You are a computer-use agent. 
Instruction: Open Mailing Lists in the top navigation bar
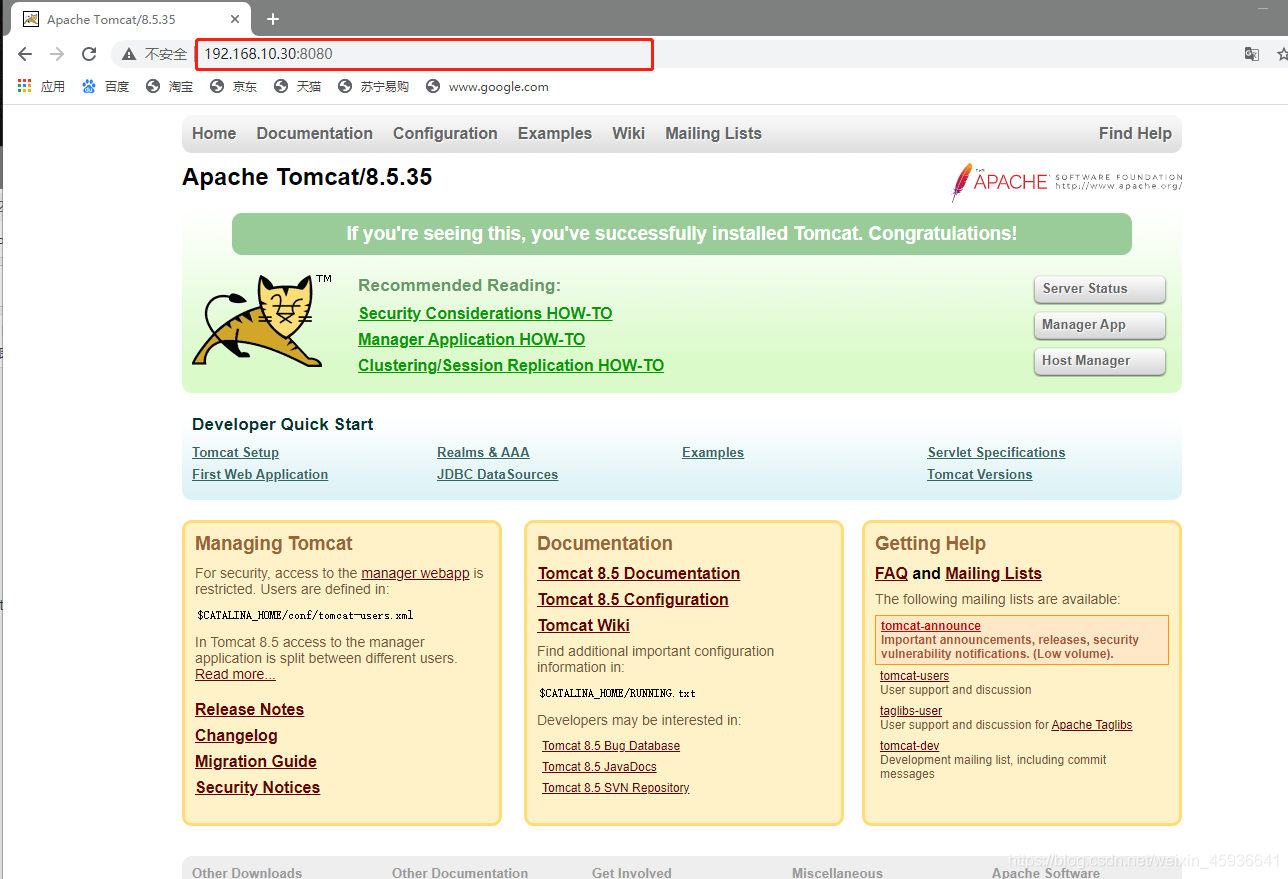(x=713, y=133)
